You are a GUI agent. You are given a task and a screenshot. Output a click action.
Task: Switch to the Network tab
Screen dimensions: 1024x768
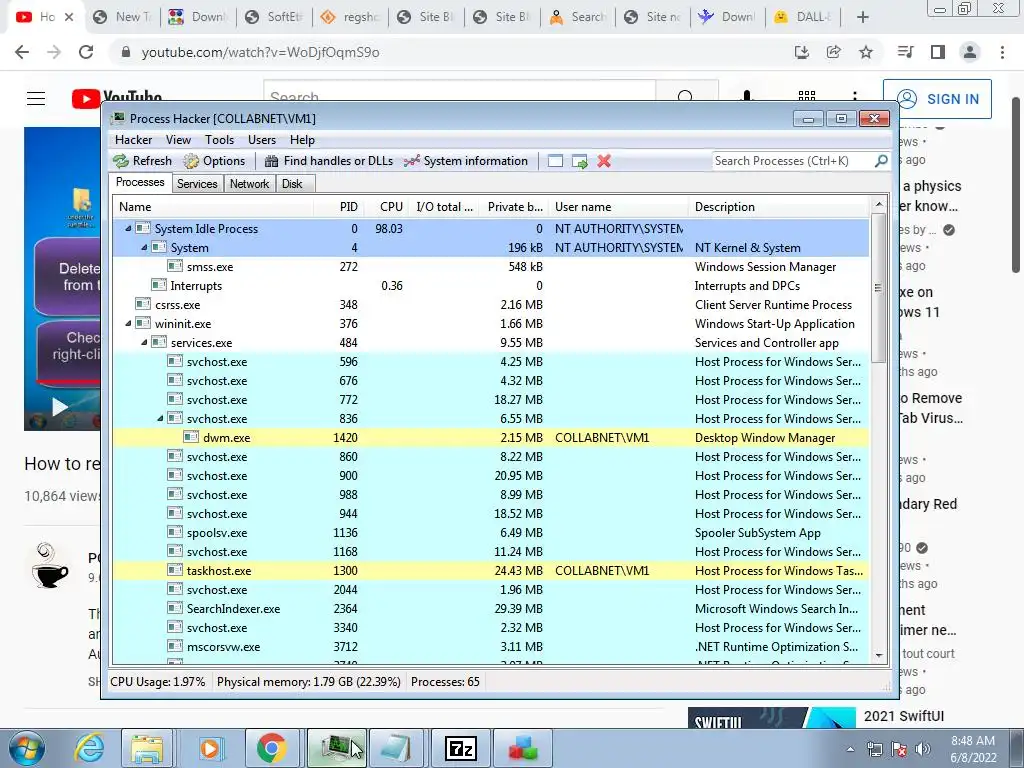[x=249, y=184]
